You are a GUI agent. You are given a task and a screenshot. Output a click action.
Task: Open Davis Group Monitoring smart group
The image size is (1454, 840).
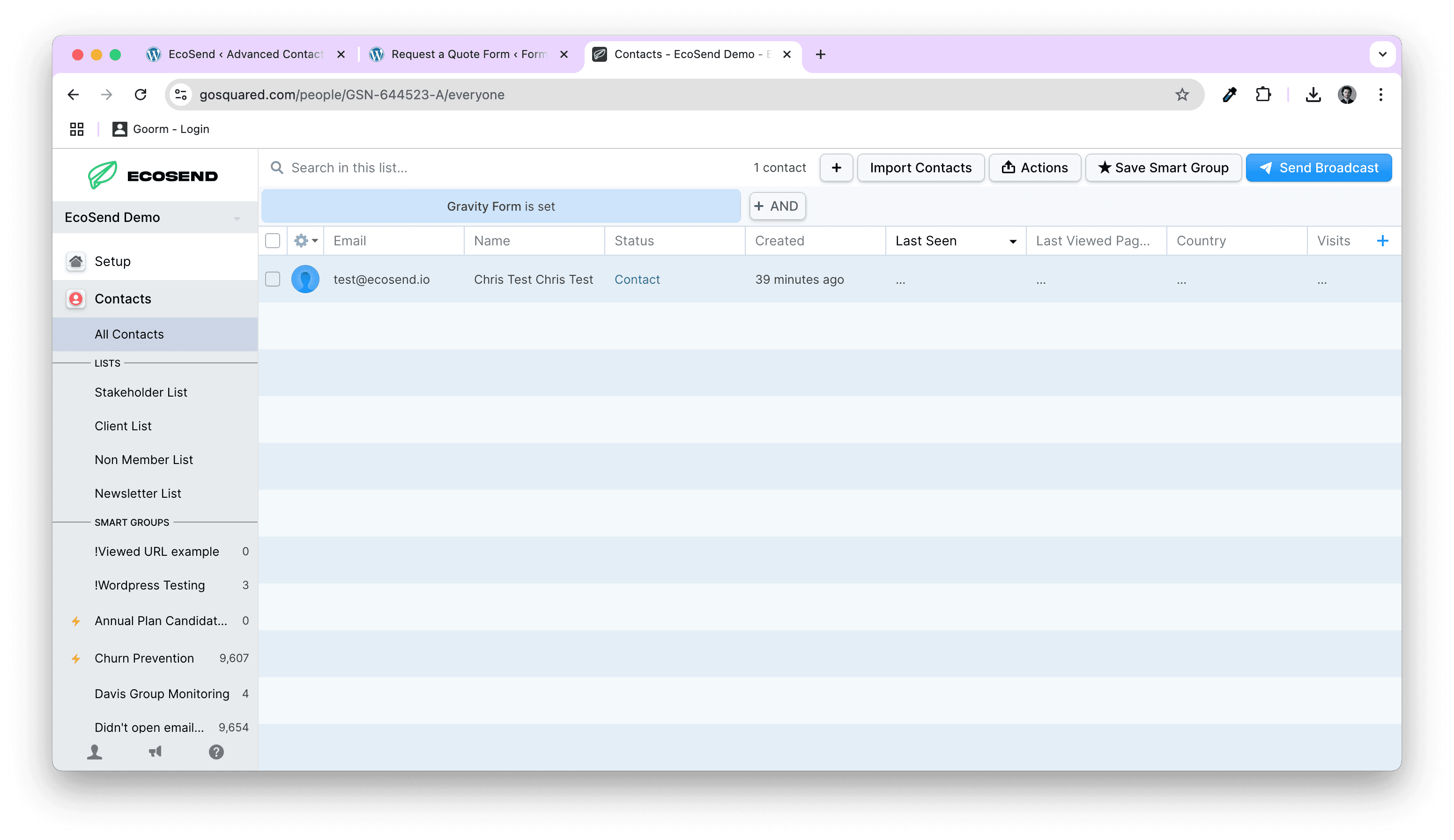[162, 693]
